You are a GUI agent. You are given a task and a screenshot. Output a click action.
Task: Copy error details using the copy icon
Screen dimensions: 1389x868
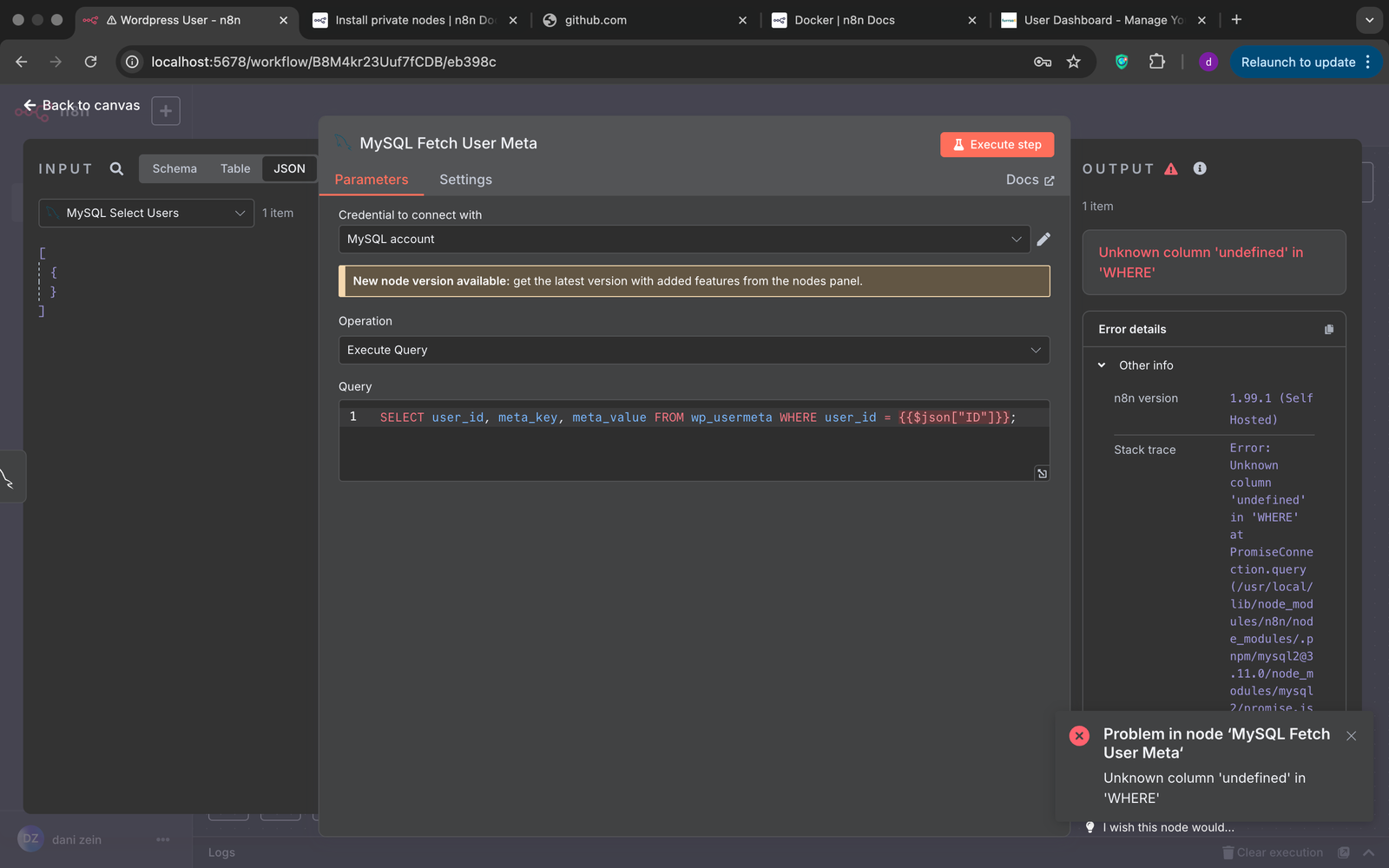click(x=1328, y=329)
